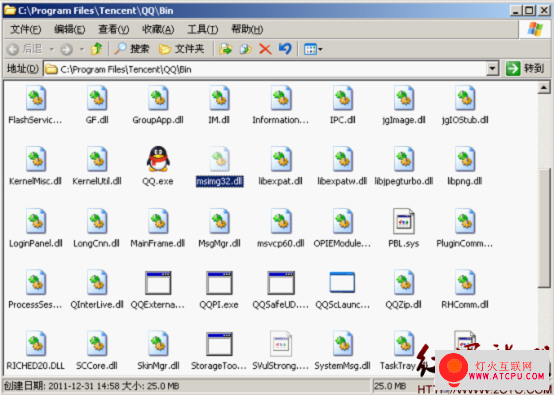554x395 pixels.
Task: Select the KernelUtil.dll file icon
Action: pos(97,159)
